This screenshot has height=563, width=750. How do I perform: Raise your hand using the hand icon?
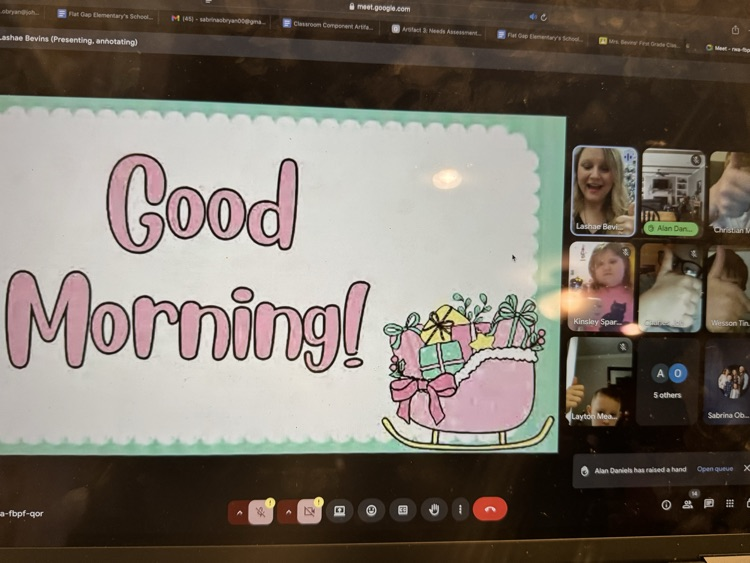433,510
